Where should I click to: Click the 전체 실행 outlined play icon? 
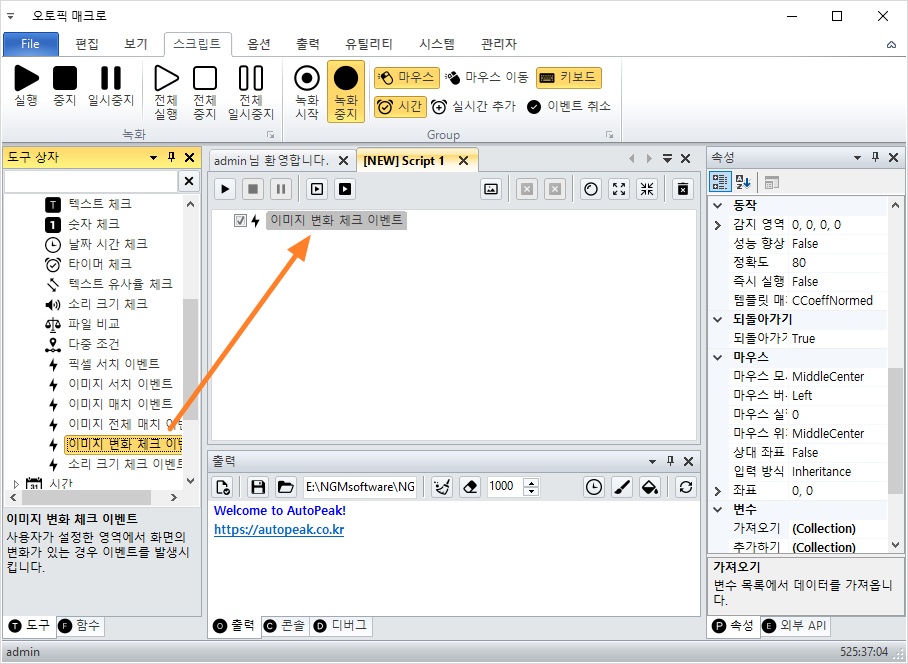tap(166, 78)
